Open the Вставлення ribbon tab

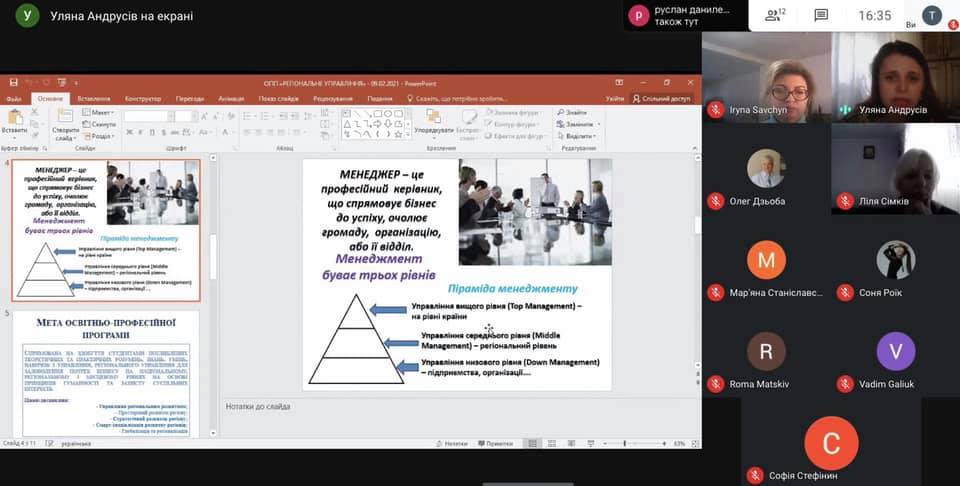pos(93,98)
